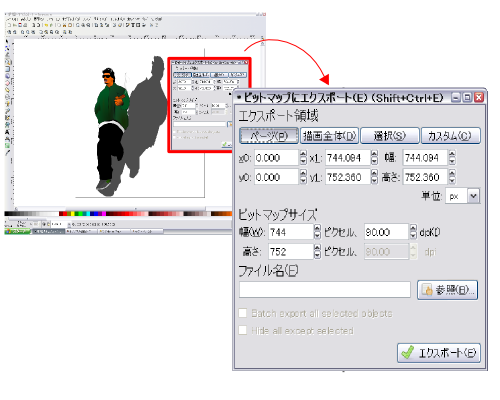The image size is (500, 400).
Task: Increase active dpi 90.00 with up arrow
Action: click(x=413, y=228)
